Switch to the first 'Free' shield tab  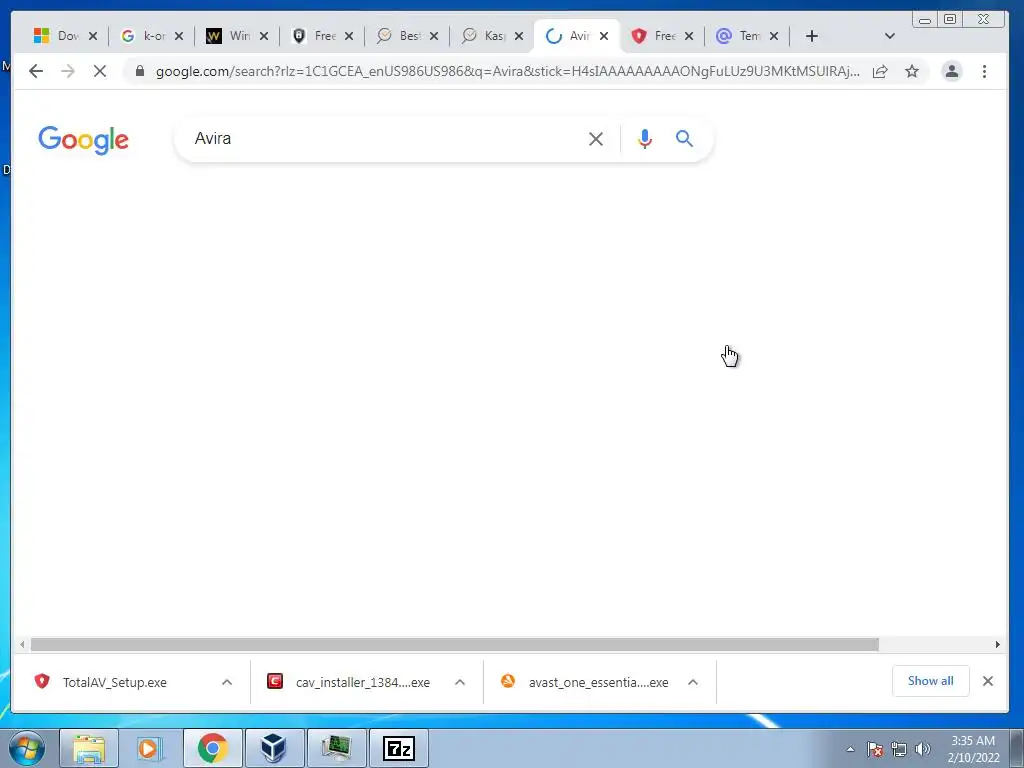pos(315,36)
